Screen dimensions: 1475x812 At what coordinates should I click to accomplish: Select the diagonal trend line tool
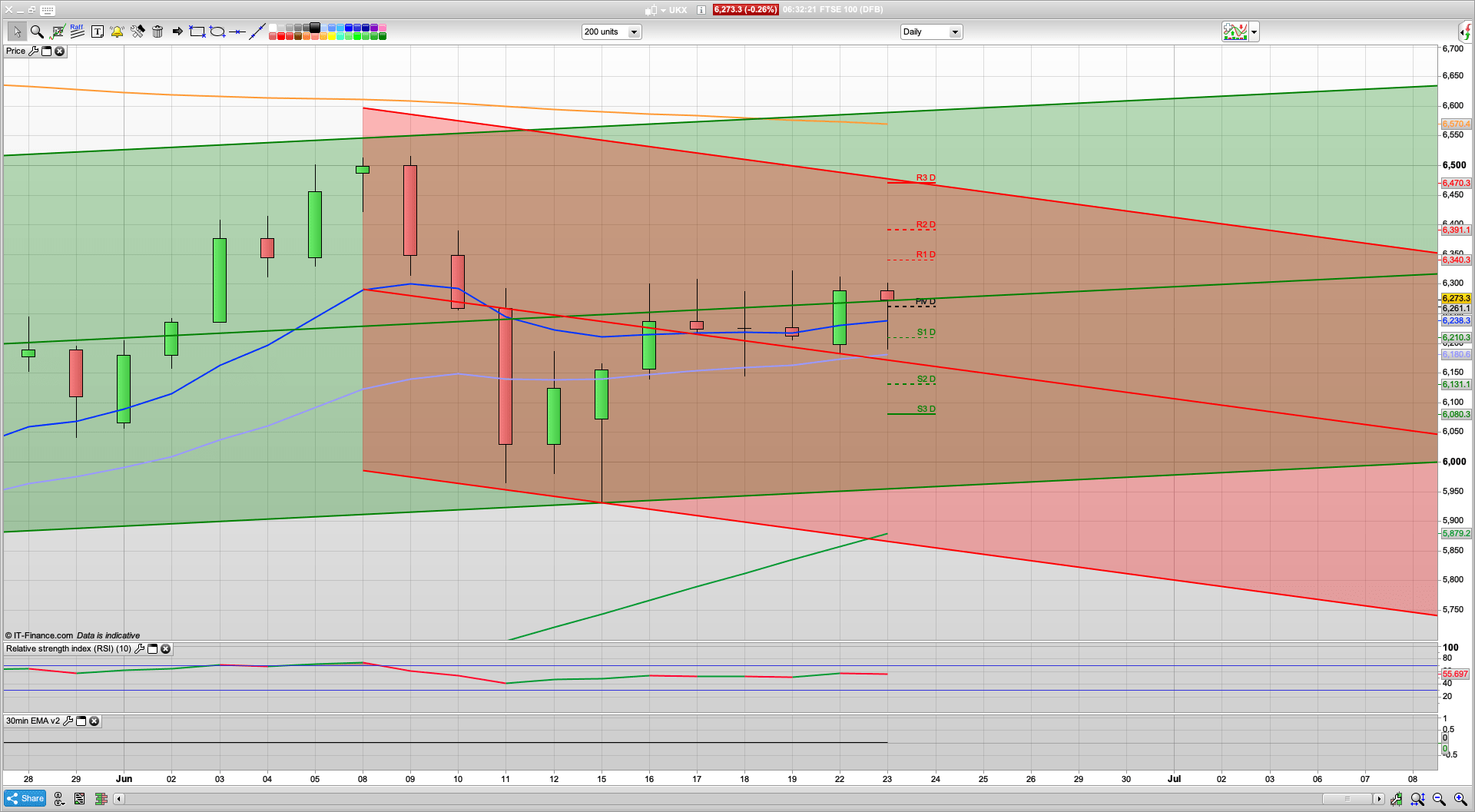[x=257, y=31]
